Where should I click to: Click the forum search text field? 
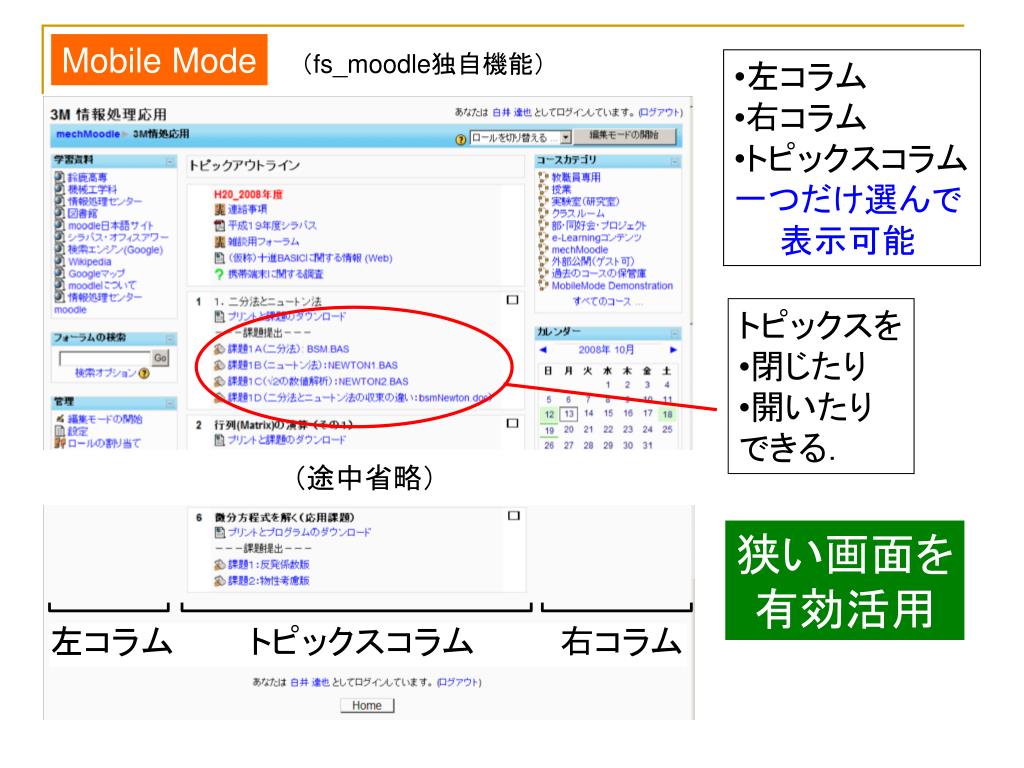[x=104, y=358]
